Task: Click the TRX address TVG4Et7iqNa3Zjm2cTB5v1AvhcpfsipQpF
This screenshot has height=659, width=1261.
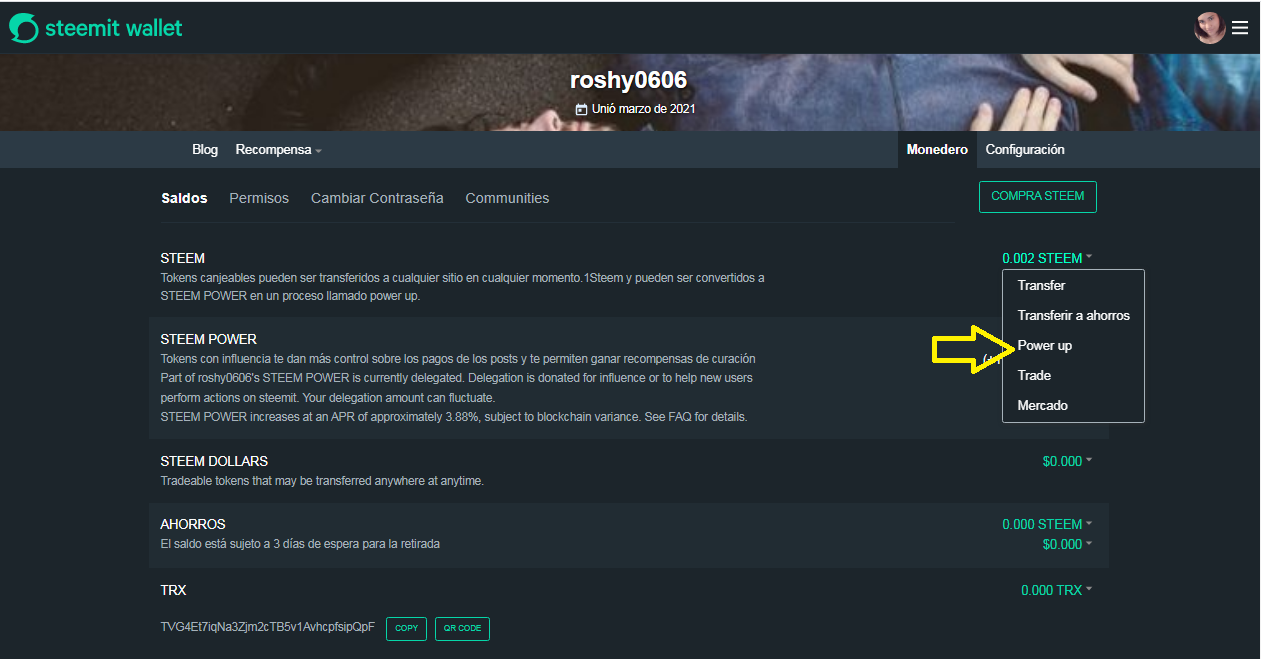Action: [268, 628]
